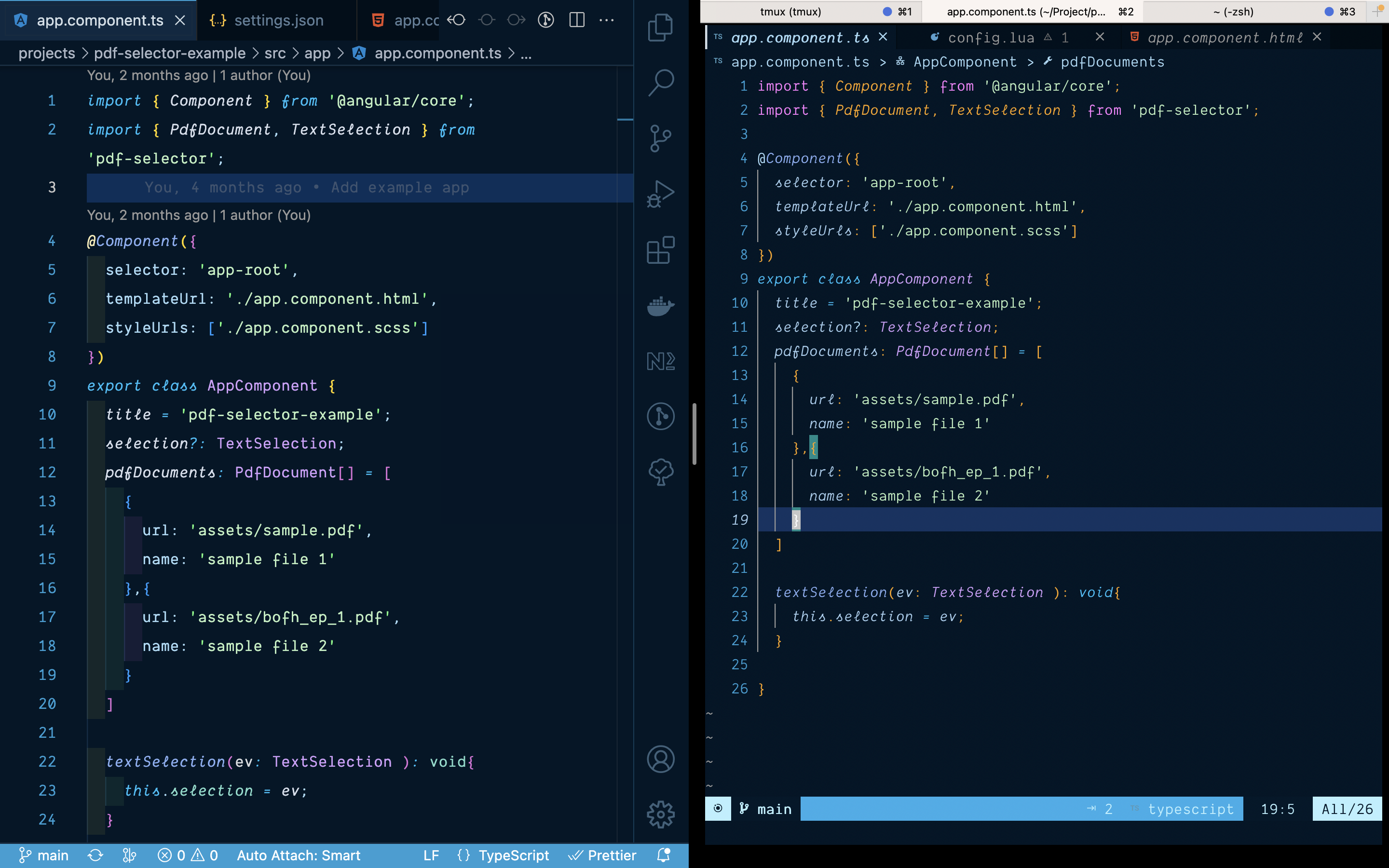Open the Accounts icon in activity bar
Viewport: 1389px width, 868px height.
660,759
